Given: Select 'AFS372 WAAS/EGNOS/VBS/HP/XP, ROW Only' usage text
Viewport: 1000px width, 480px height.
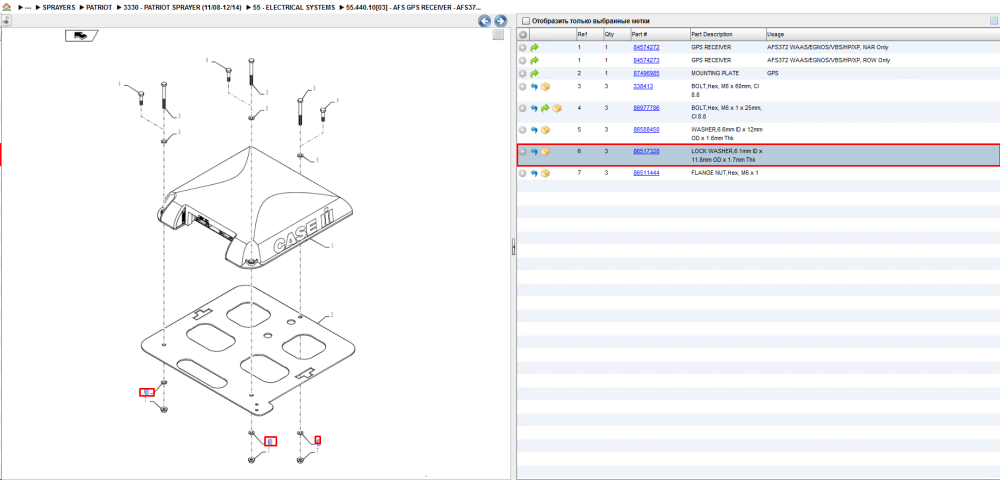Looking at the screenshot, I should coord(828,61).
